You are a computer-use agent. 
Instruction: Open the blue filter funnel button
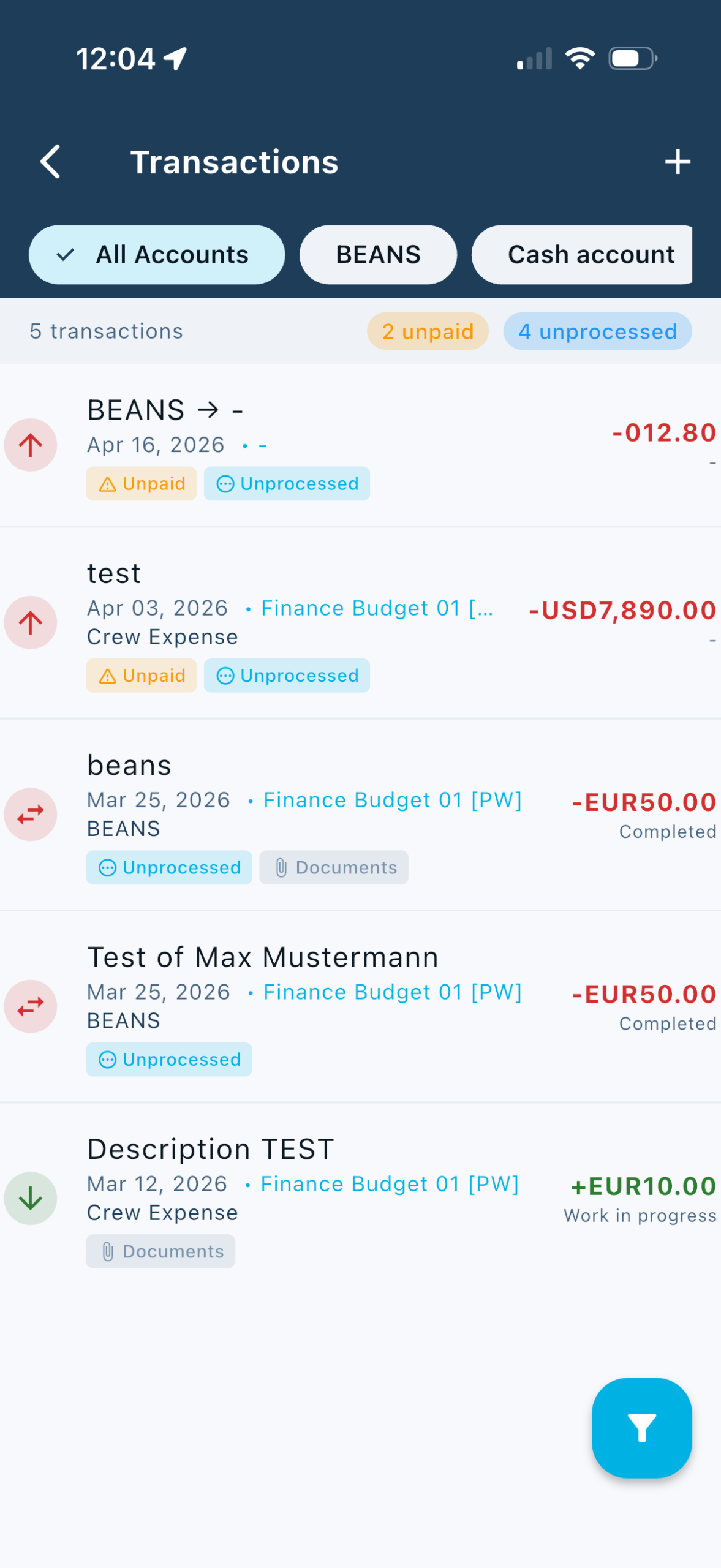[x=641, y=1427]
